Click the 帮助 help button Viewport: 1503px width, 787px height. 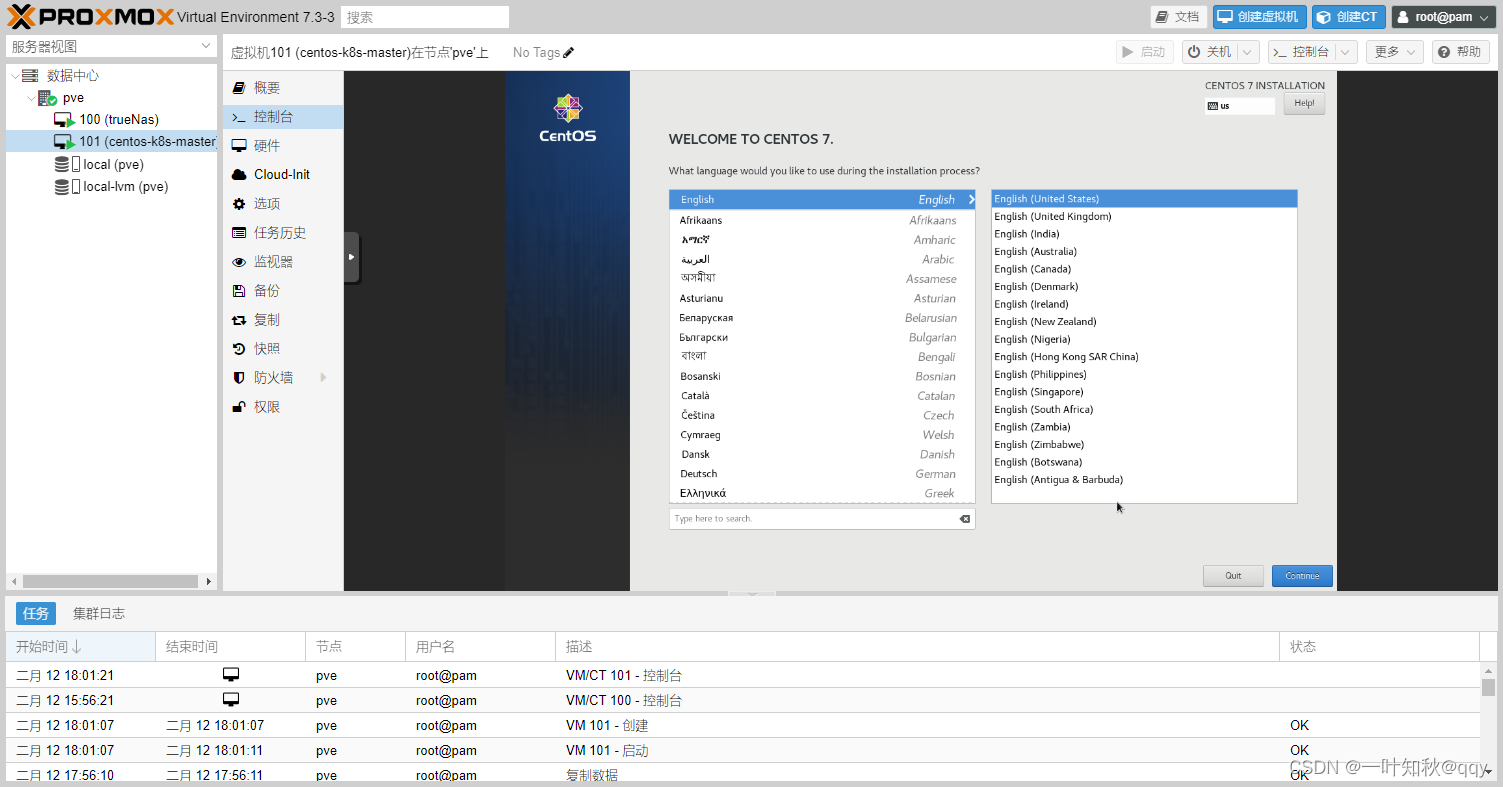point(1461,52)
